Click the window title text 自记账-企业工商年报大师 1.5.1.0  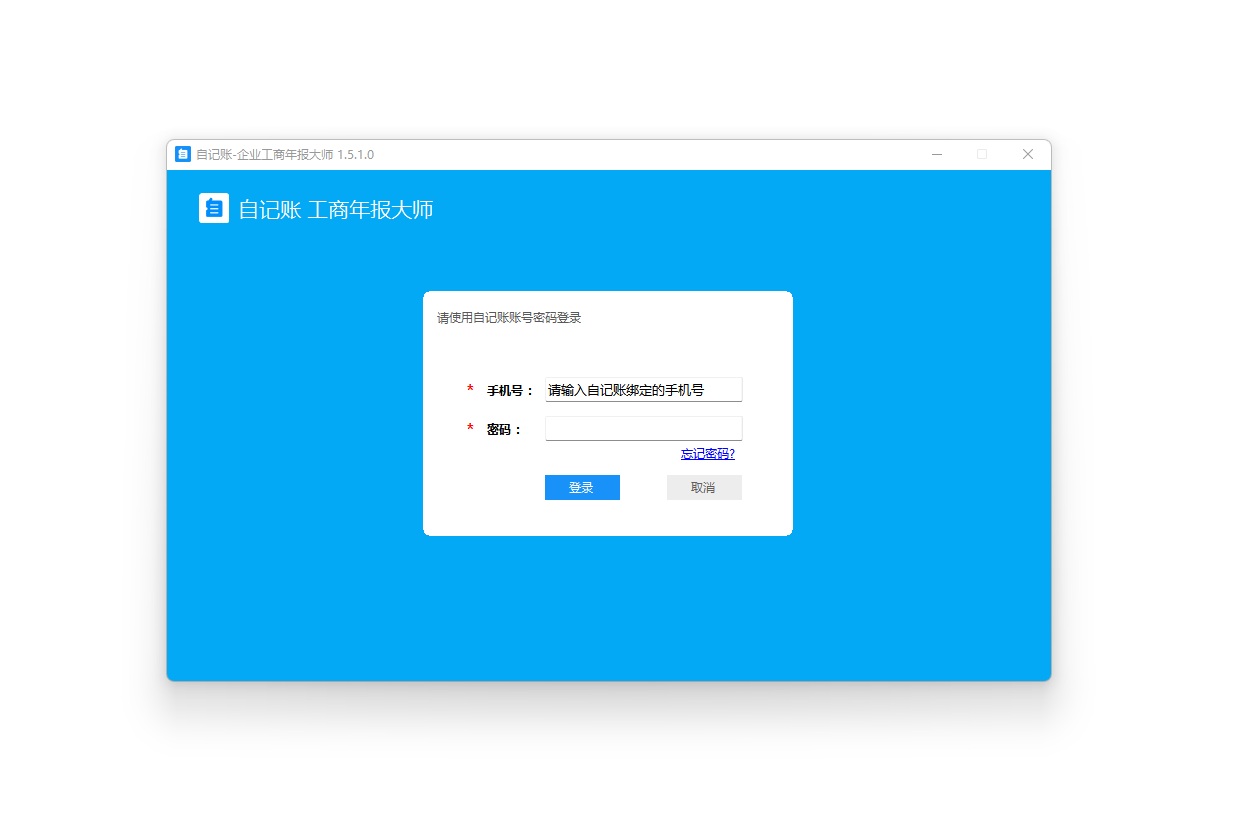(285, 155)
